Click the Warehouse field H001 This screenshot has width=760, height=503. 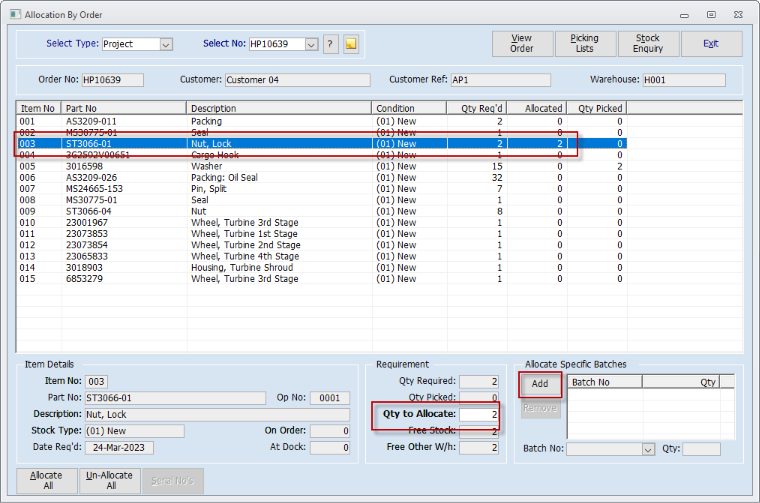[684, 80]
